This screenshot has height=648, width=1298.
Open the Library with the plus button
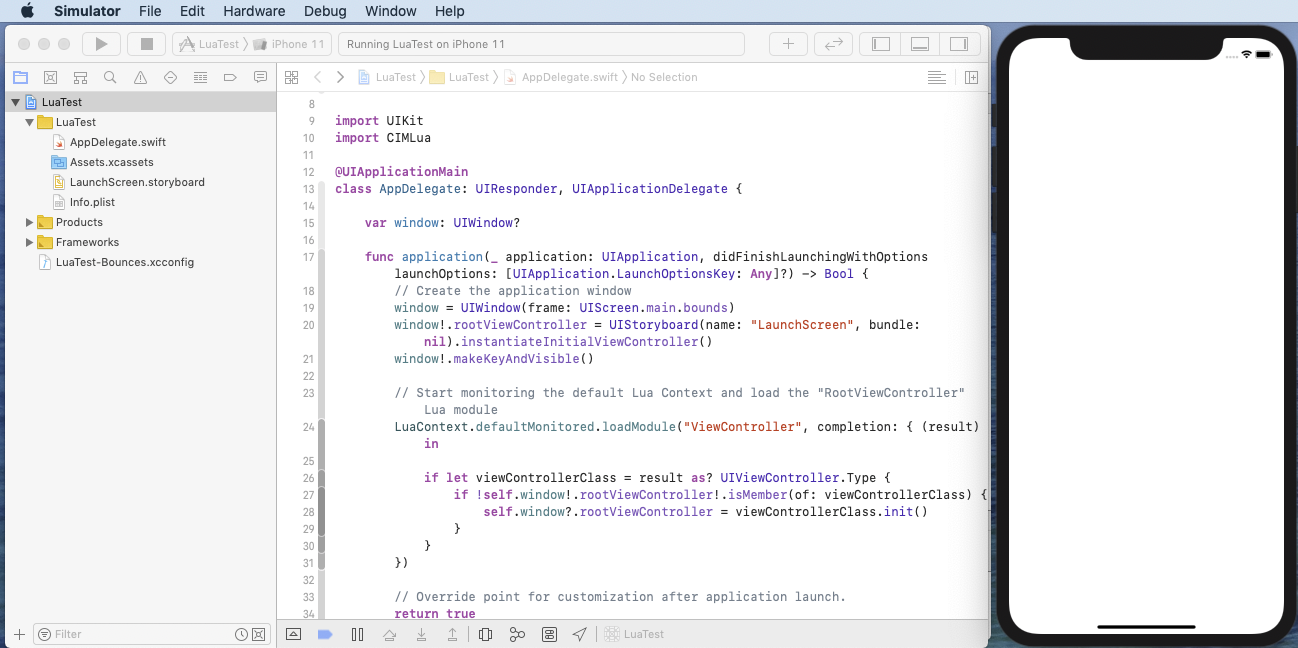(x=788, y=44)
